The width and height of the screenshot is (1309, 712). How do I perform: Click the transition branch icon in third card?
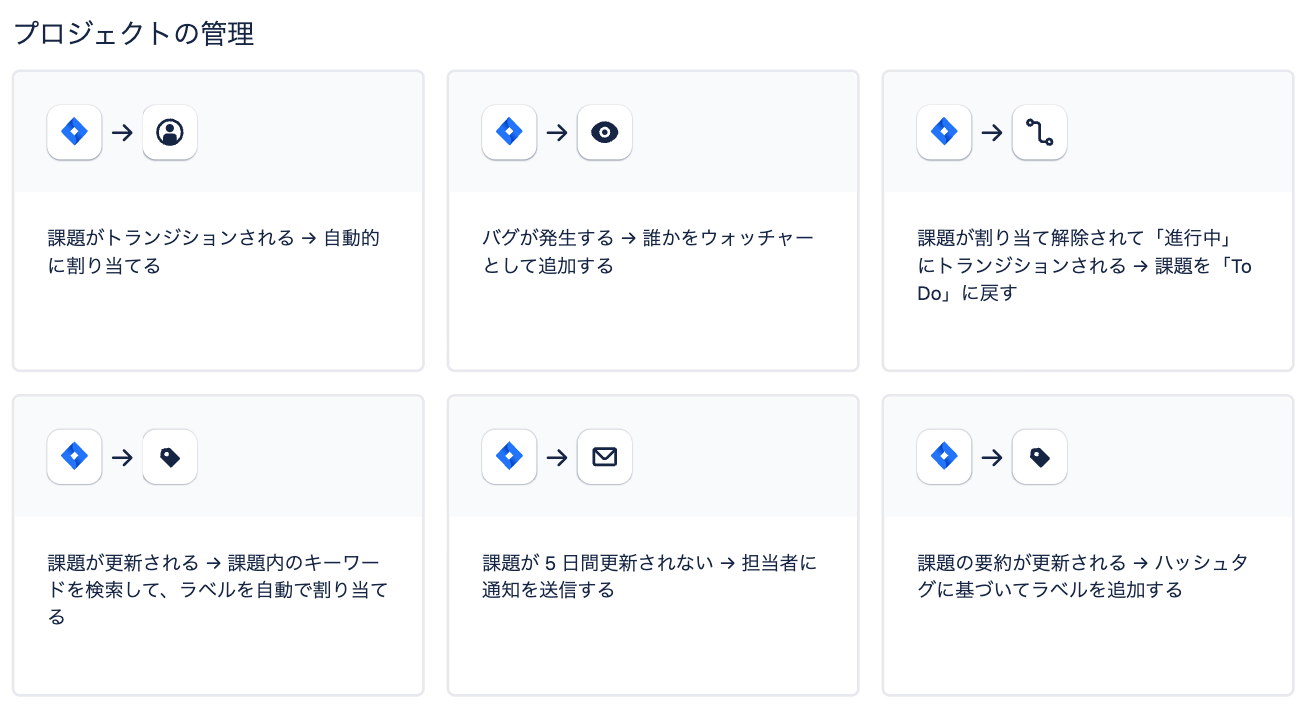click(x=1039, y=132)
